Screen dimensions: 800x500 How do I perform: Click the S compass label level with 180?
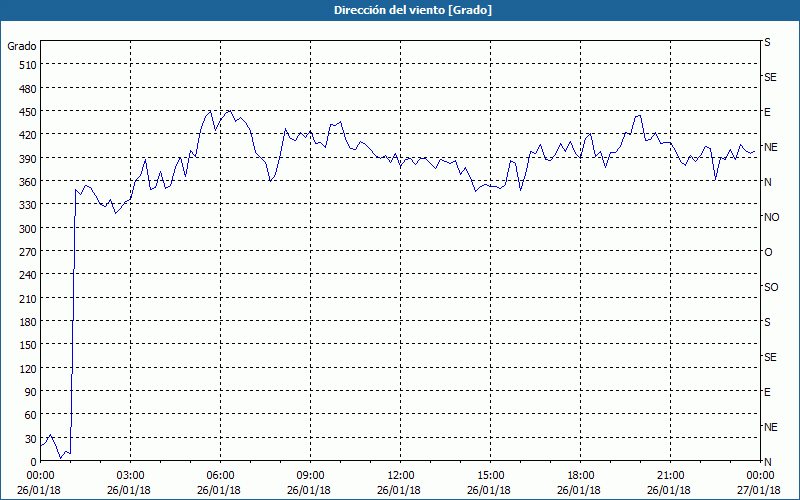[767, 322]
